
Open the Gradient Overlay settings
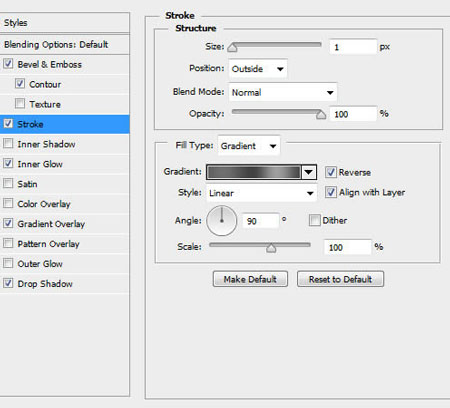pos(51,224)
